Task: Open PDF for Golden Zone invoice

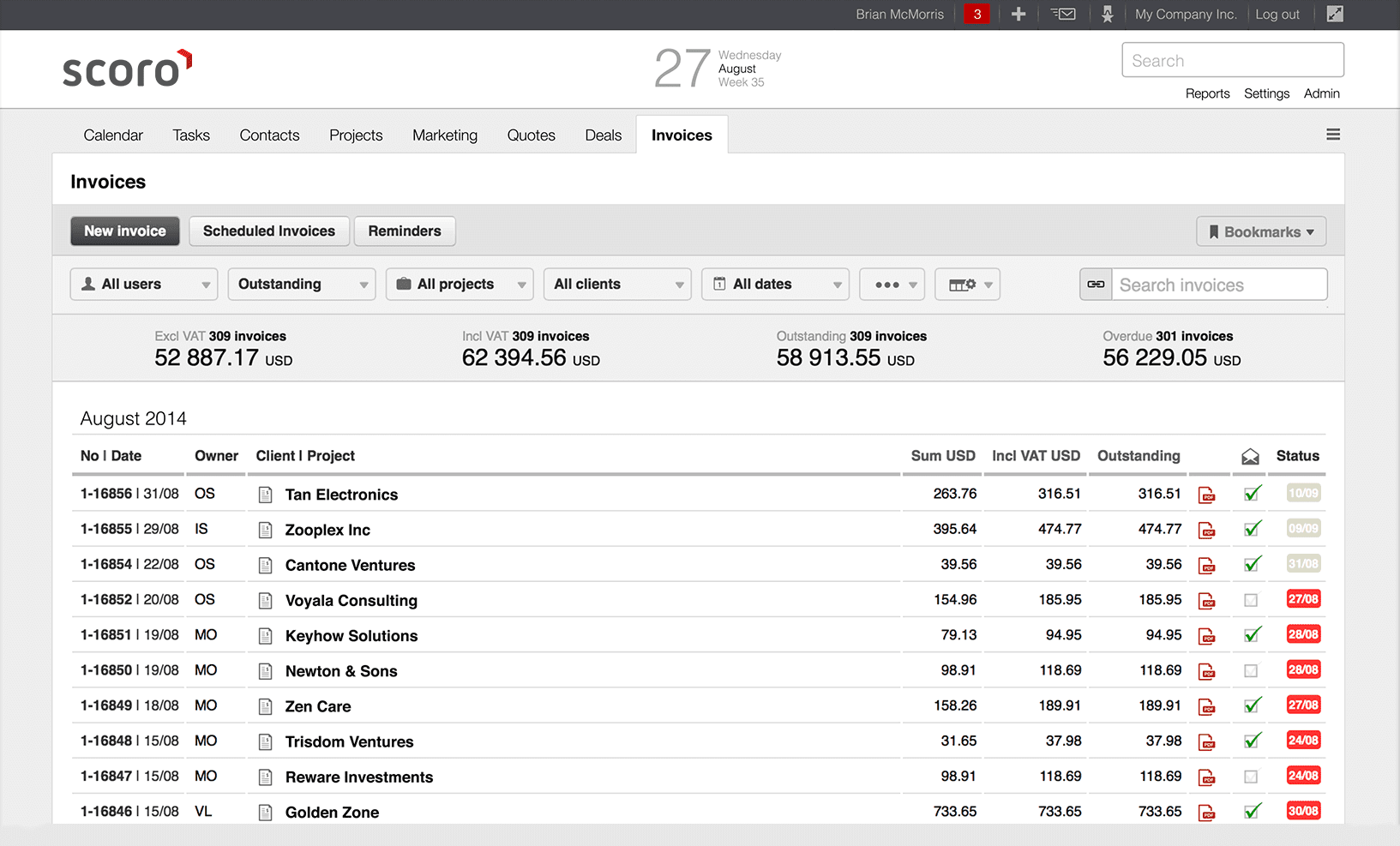Action: tap(1207, 812)
